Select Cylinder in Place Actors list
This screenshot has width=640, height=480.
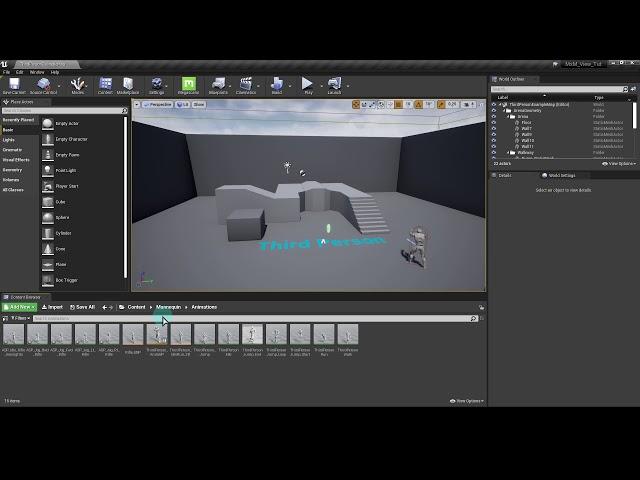82,233
